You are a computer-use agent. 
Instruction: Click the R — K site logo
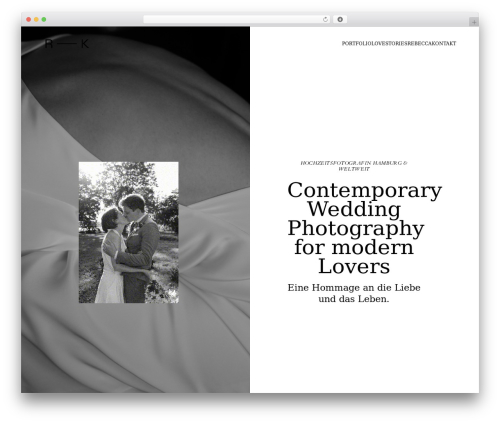(67, 44)
